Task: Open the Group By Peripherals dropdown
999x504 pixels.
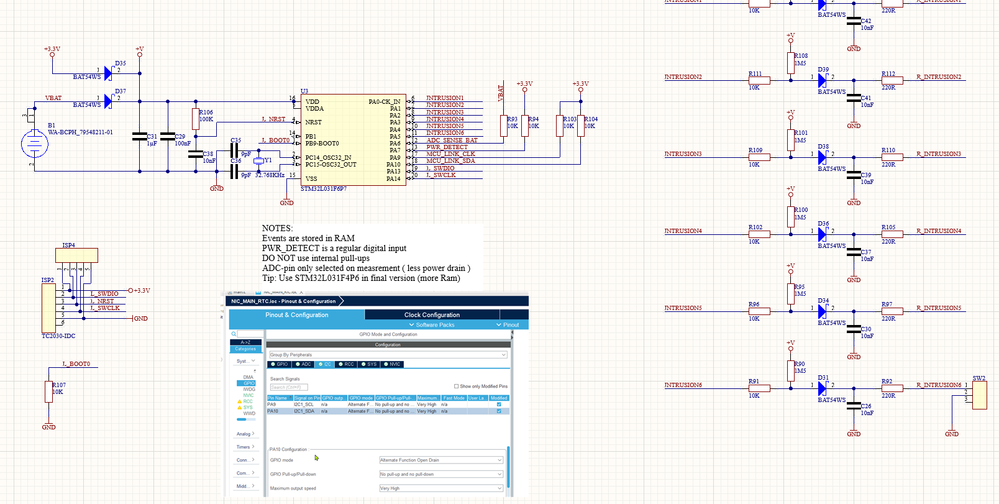Action: click(x=389, y=355)
